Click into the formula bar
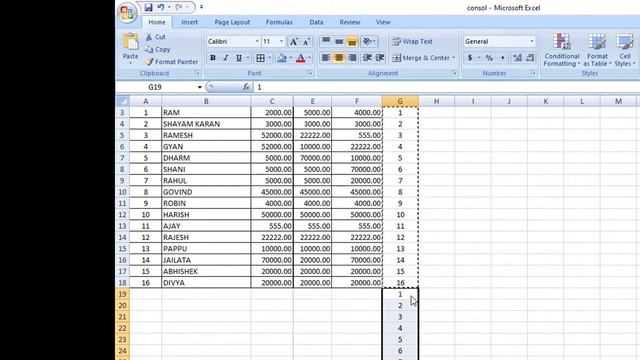Screen dimensions: 640x360 447,87
